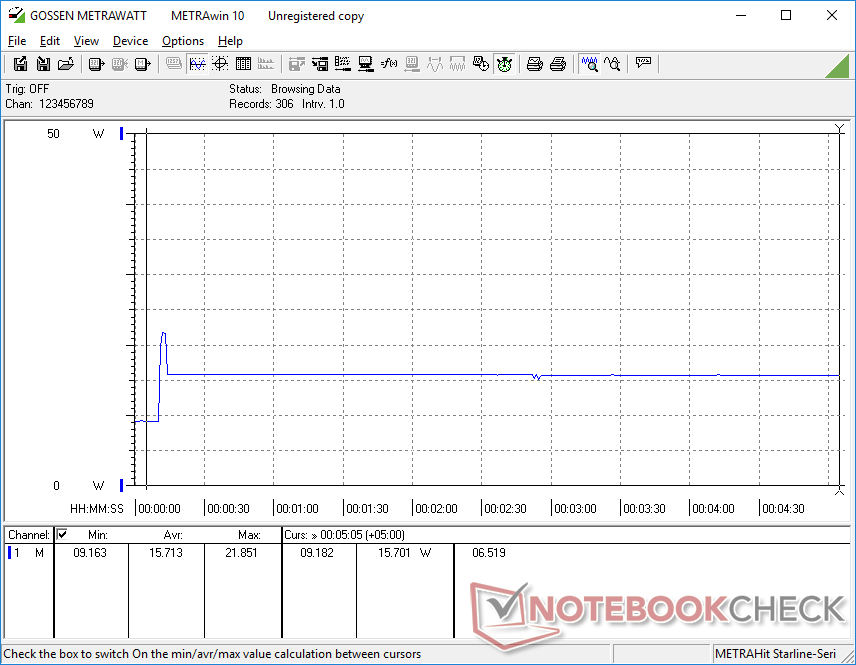The height and width of the screenshot is (665, 856).
Task: Click the second save disk icon in toolbar
Action: pos(43,64)
